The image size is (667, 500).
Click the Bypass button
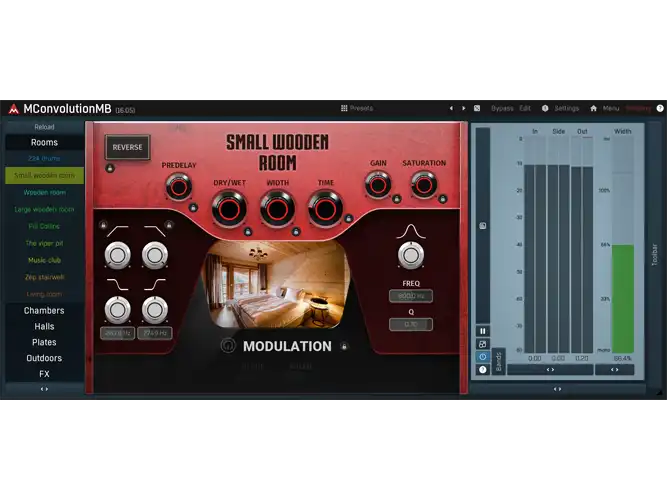(502, 108)
